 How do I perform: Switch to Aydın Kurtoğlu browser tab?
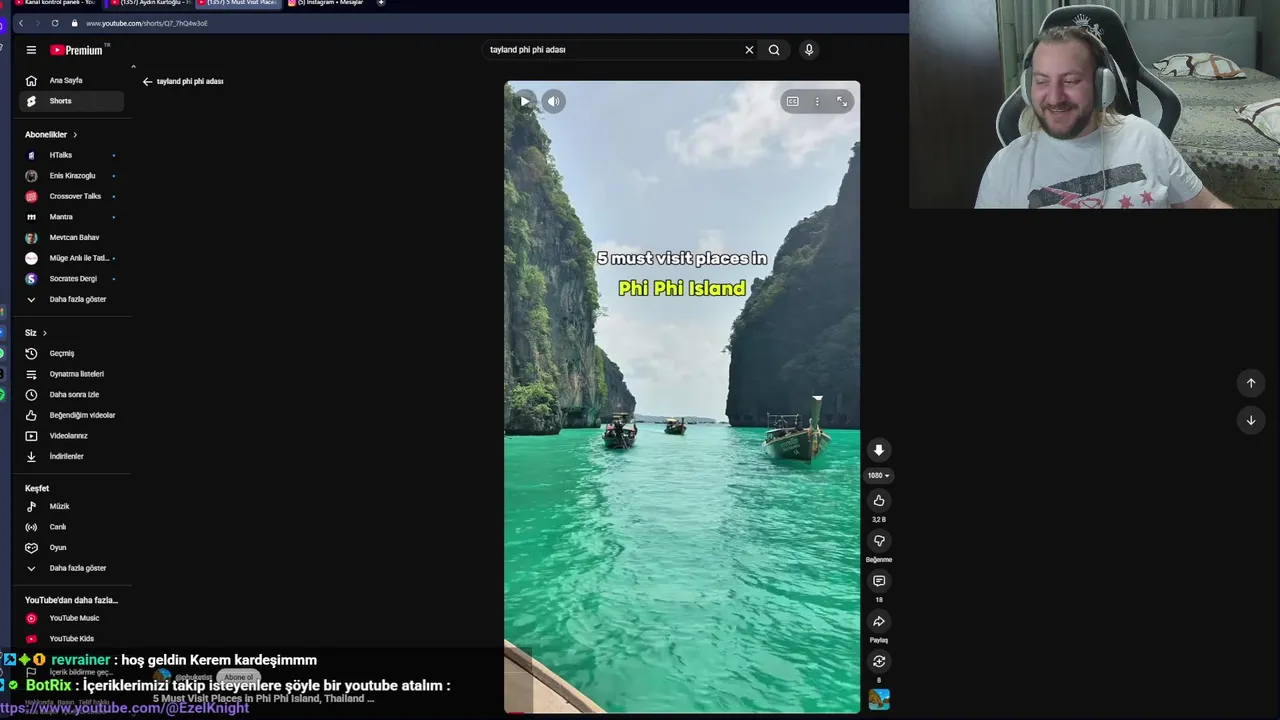(150, 3)
